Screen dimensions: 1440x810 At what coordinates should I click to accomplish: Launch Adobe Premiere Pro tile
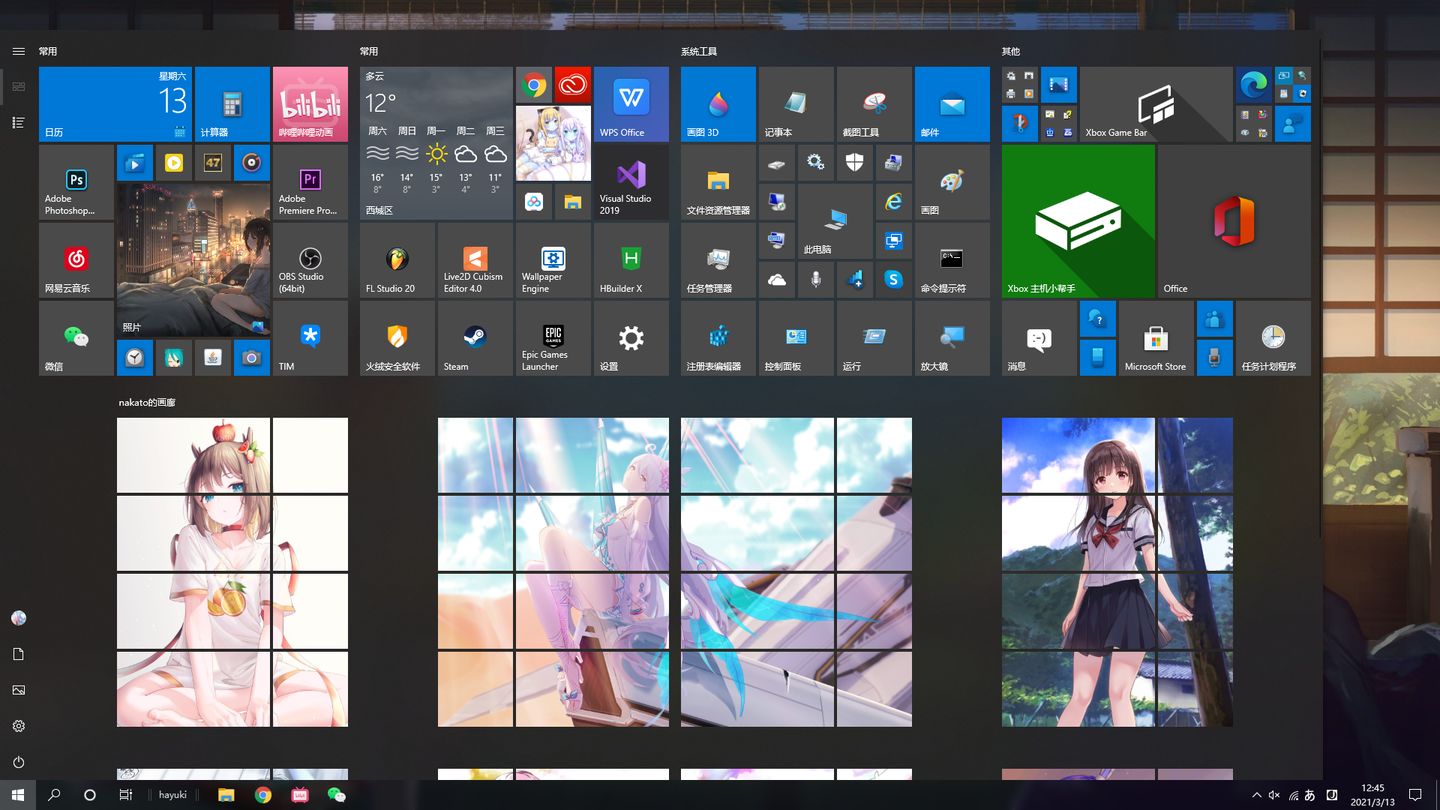pos(310,182)
